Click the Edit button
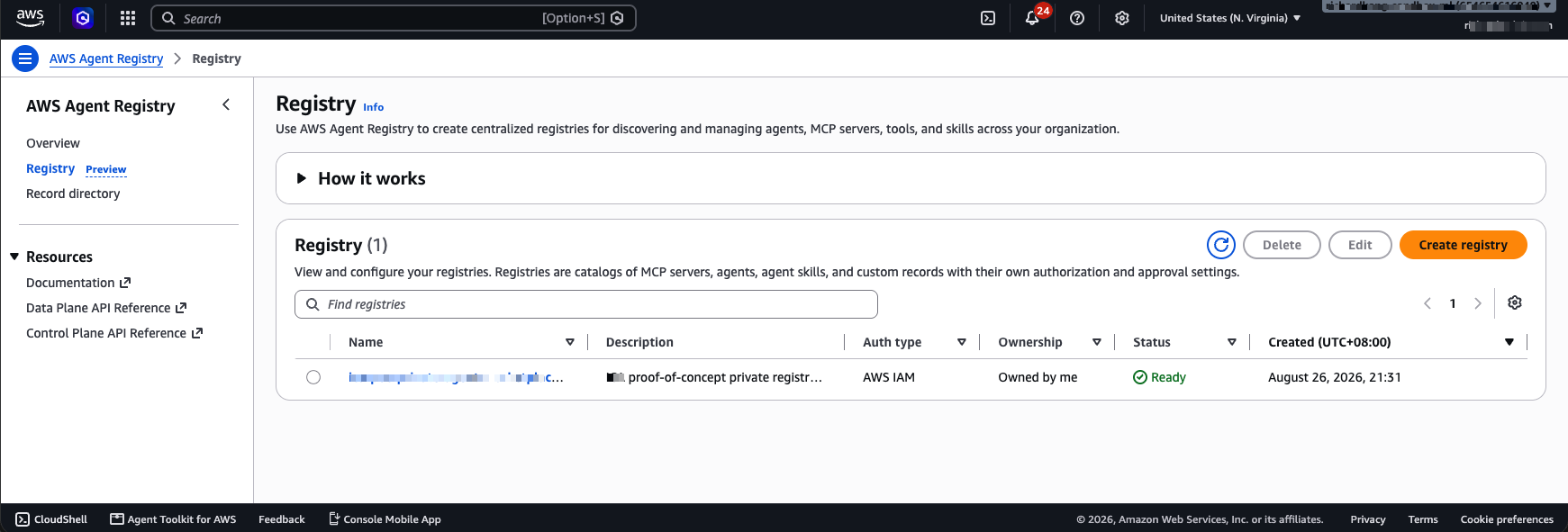 point(1360,245)
